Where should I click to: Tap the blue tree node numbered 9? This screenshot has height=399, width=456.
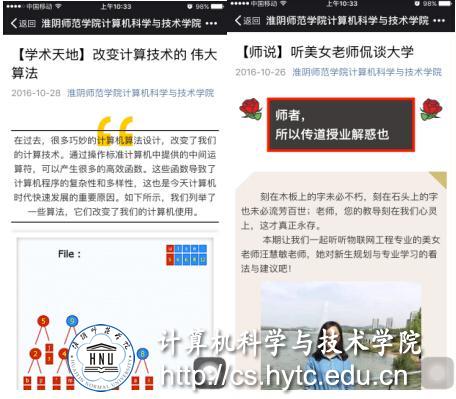tap(72, 321)
